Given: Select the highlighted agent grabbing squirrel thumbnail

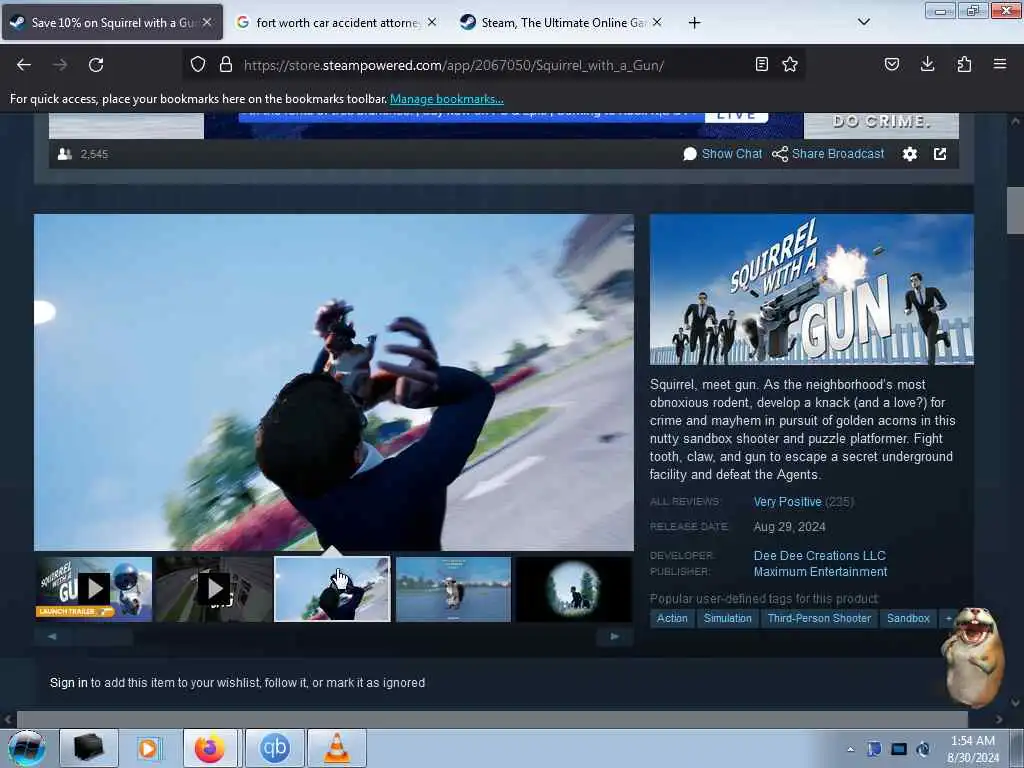Looking at the screenshot, I should [332, 589].
